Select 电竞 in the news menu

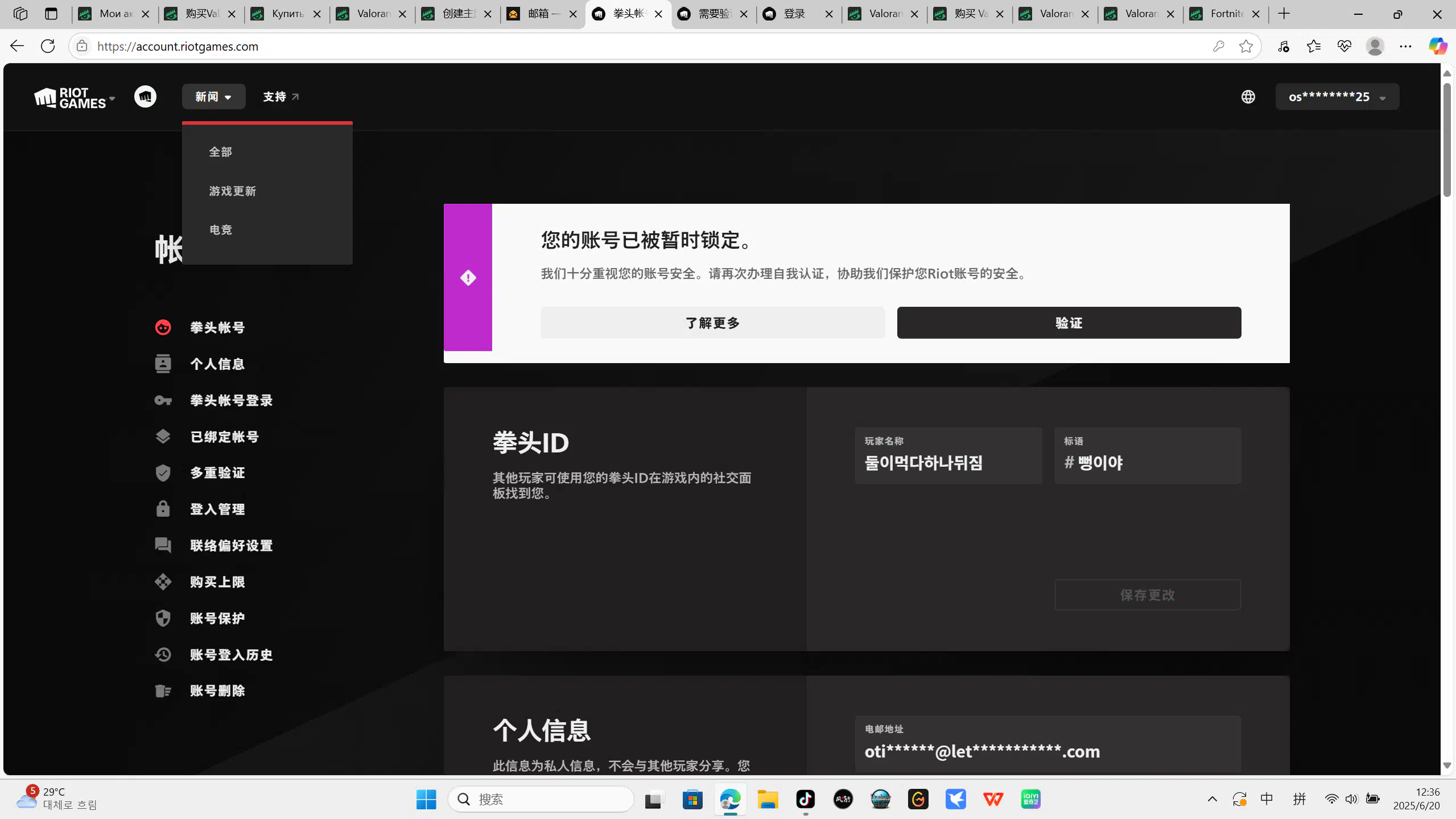coord(221,230)
